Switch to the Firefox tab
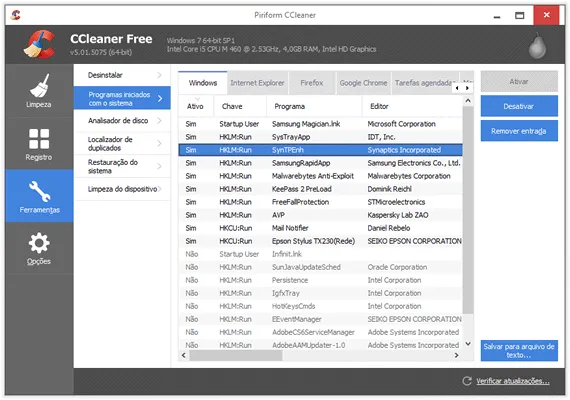The width and height of the screenshot is (570, 400). 312,83
